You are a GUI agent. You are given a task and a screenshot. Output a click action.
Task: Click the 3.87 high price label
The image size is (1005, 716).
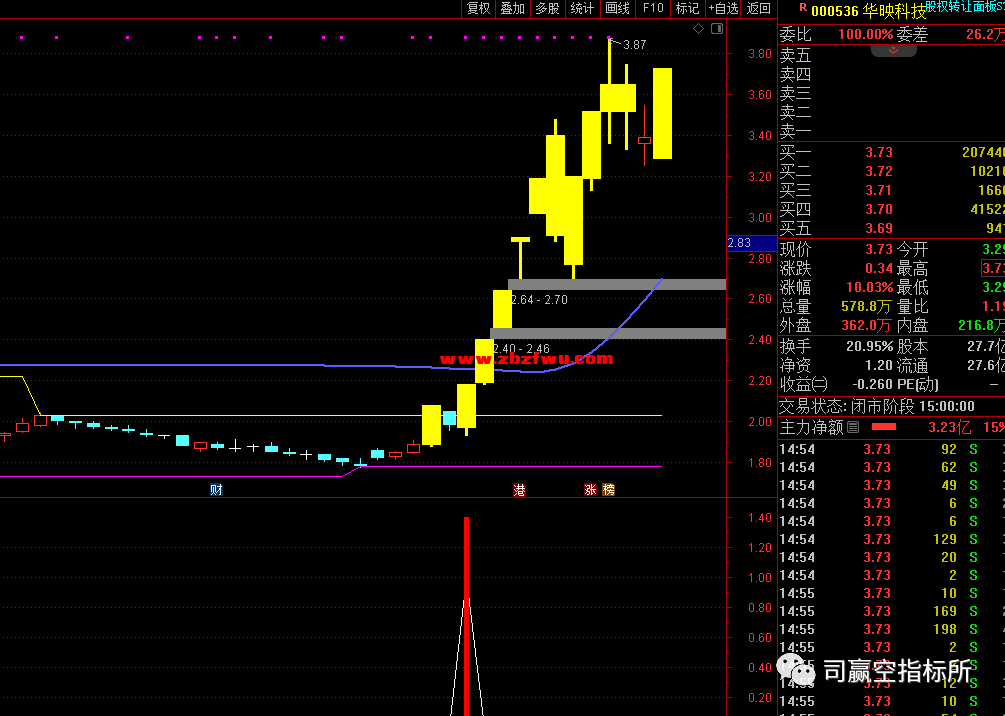click(x=635, y=45)
